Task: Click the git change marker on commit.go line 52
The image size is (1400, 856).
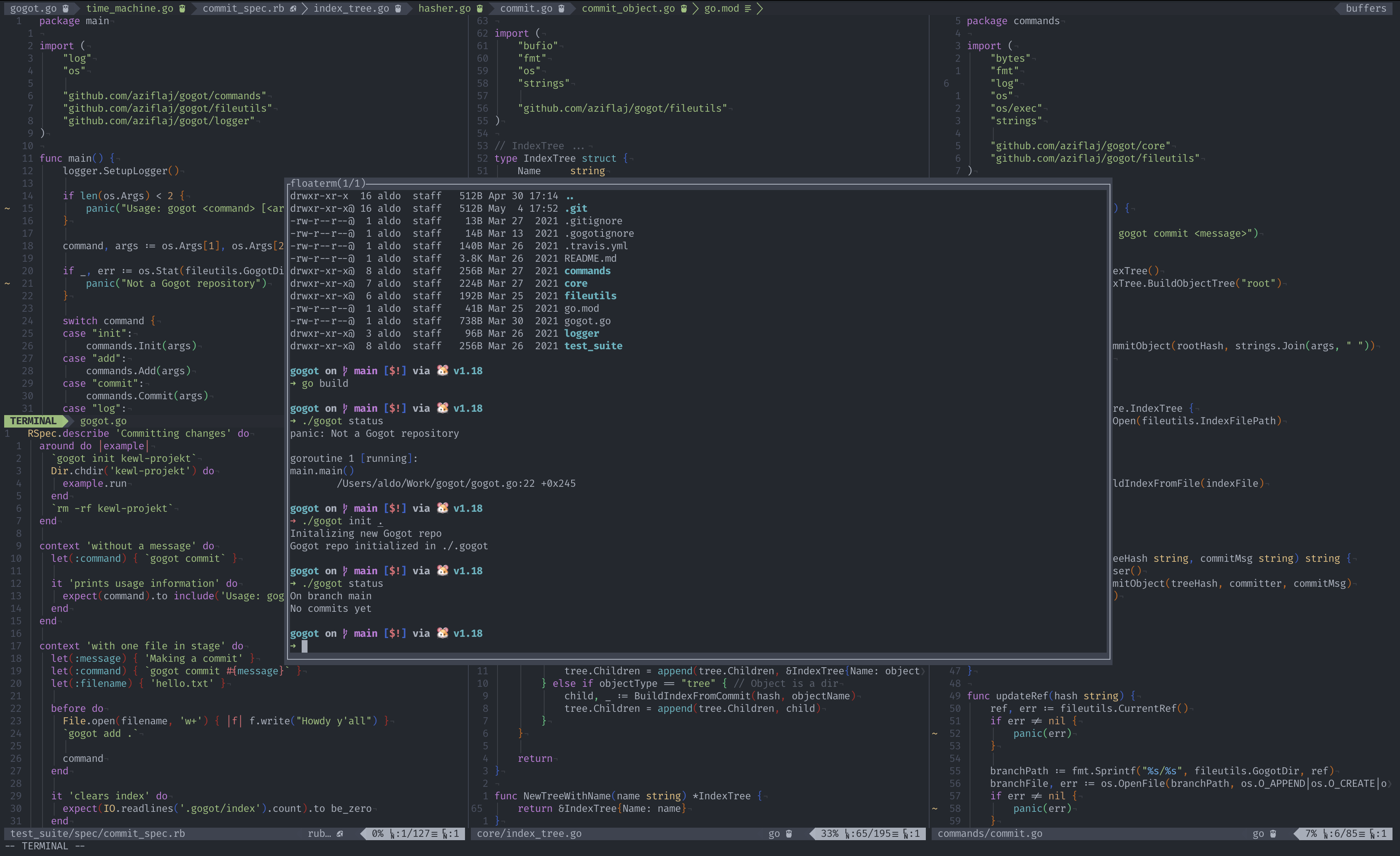Action: point(935,734)
